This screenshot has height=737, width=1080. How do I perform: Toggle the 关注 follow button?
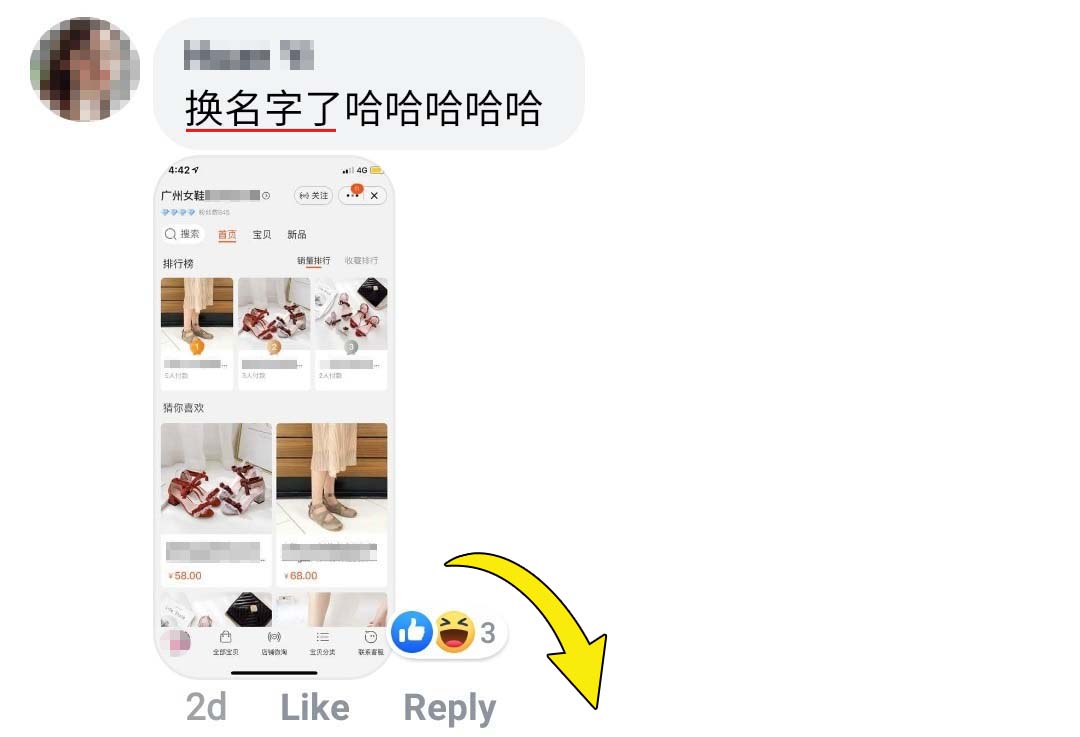click(x=313, y=196)
